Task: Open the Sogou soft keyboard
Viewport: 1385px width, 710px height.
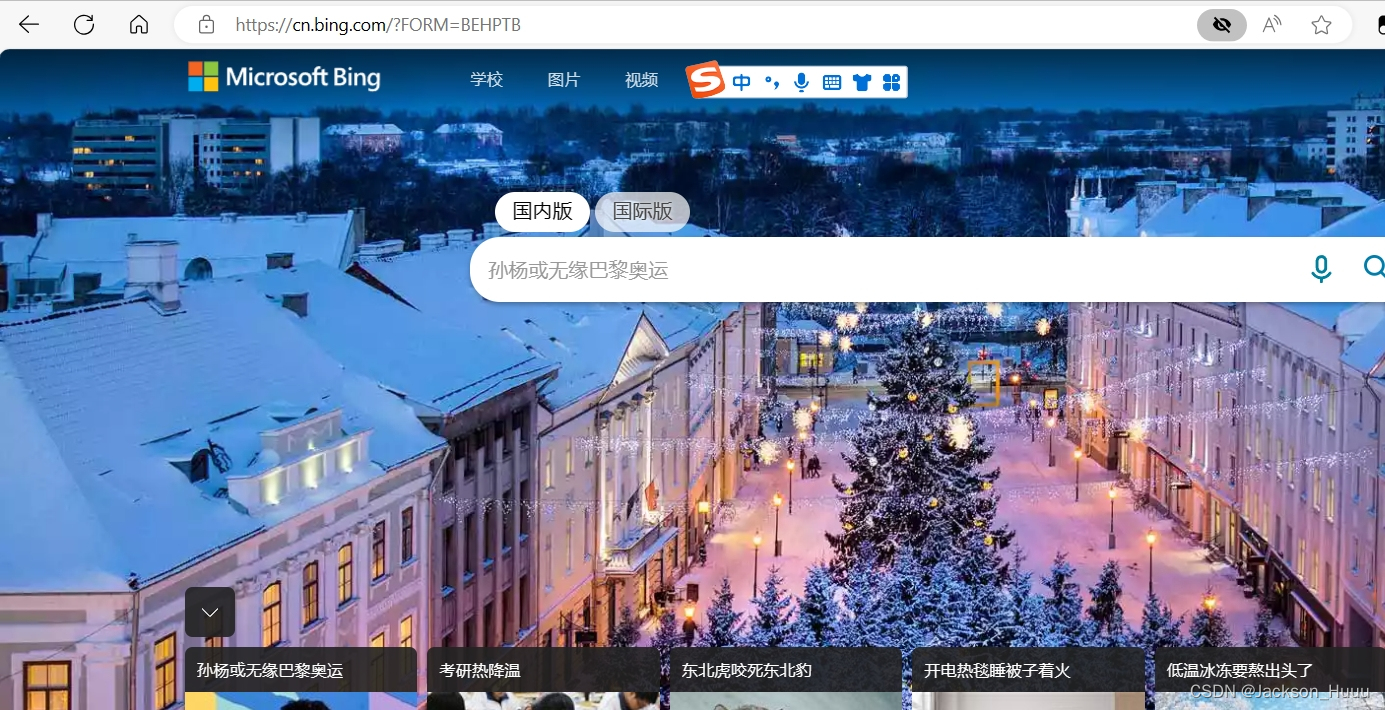Action: point(831,82)
